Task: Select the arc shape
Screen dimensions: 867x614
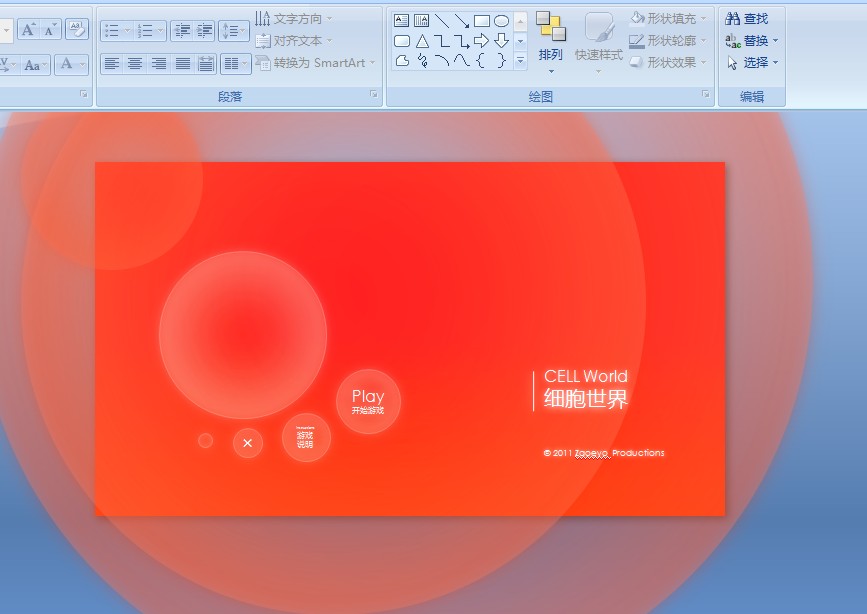Action: point(441,60)
